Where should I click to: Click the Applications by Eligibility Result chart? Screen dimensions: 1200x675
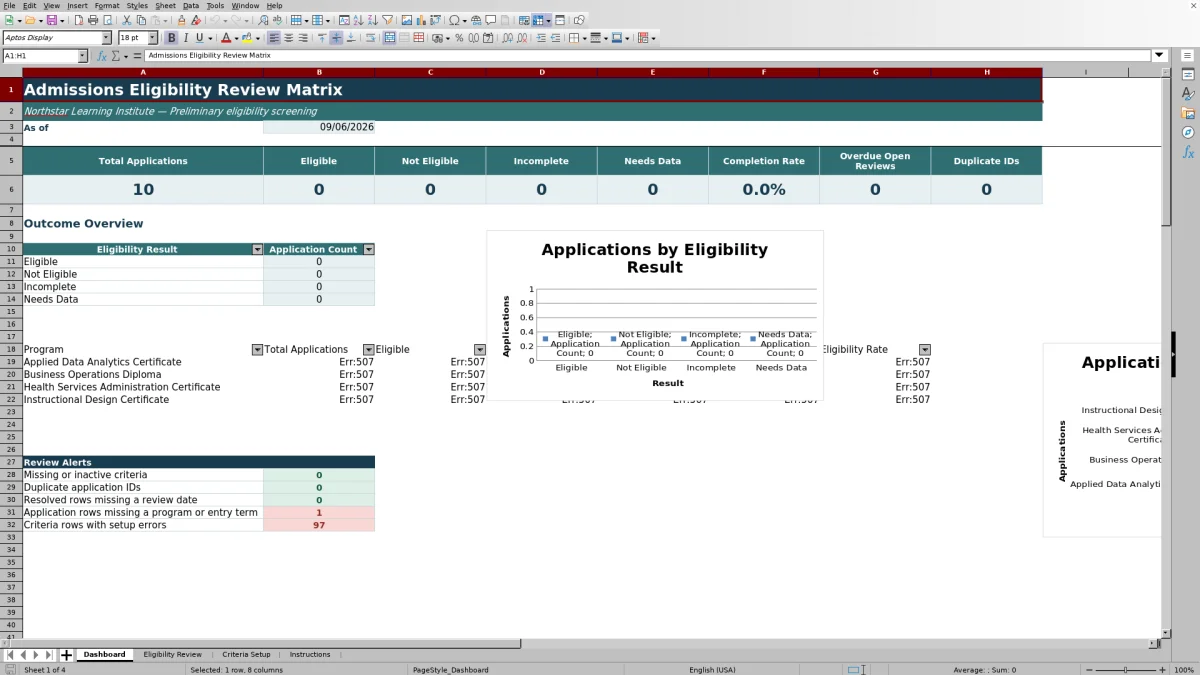[x=655, y=316]
